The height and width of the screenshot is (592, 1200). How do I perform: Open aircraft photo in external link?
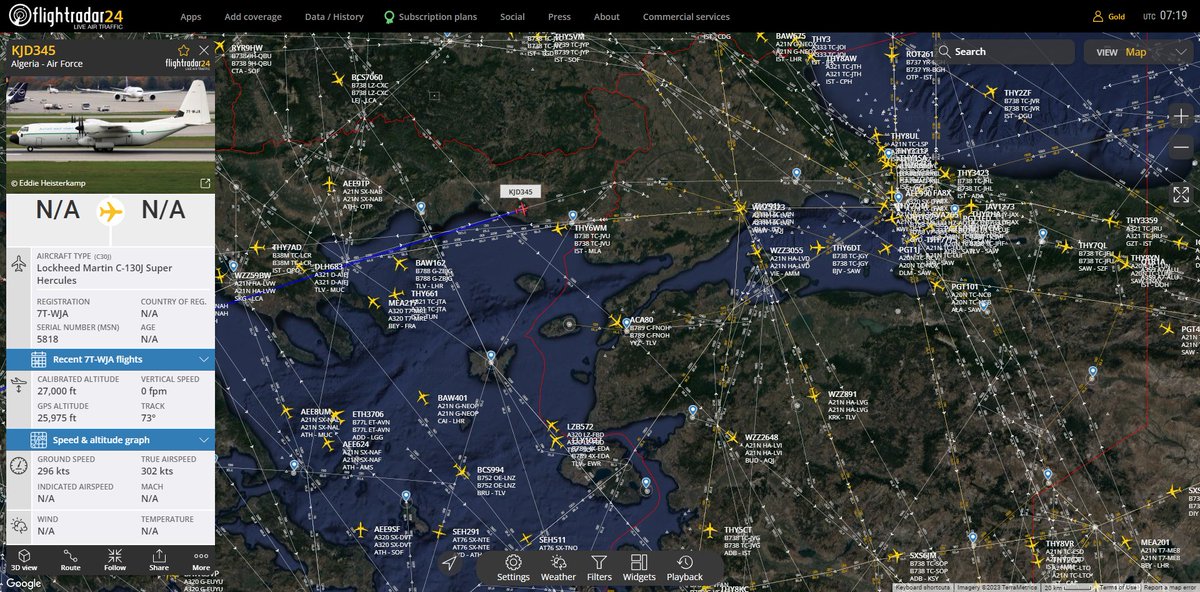tap(205, 183)
